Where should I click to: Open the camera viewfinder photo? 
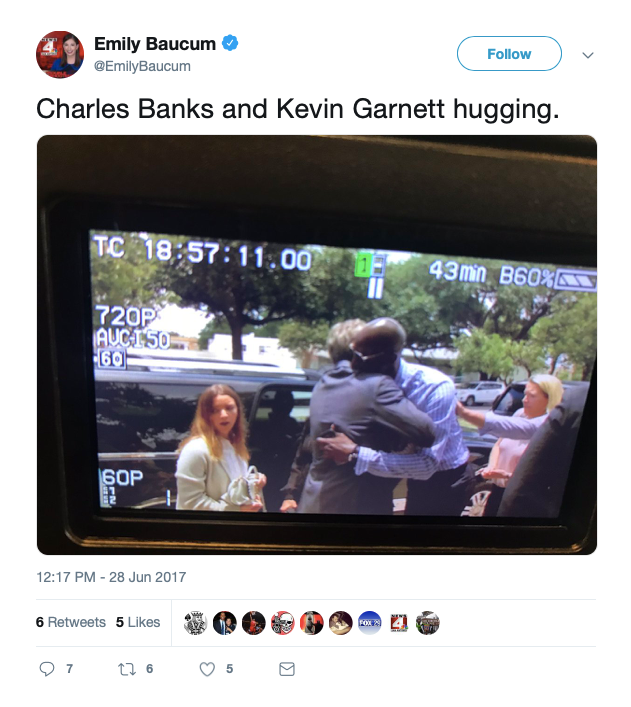(x=317, y=345)
